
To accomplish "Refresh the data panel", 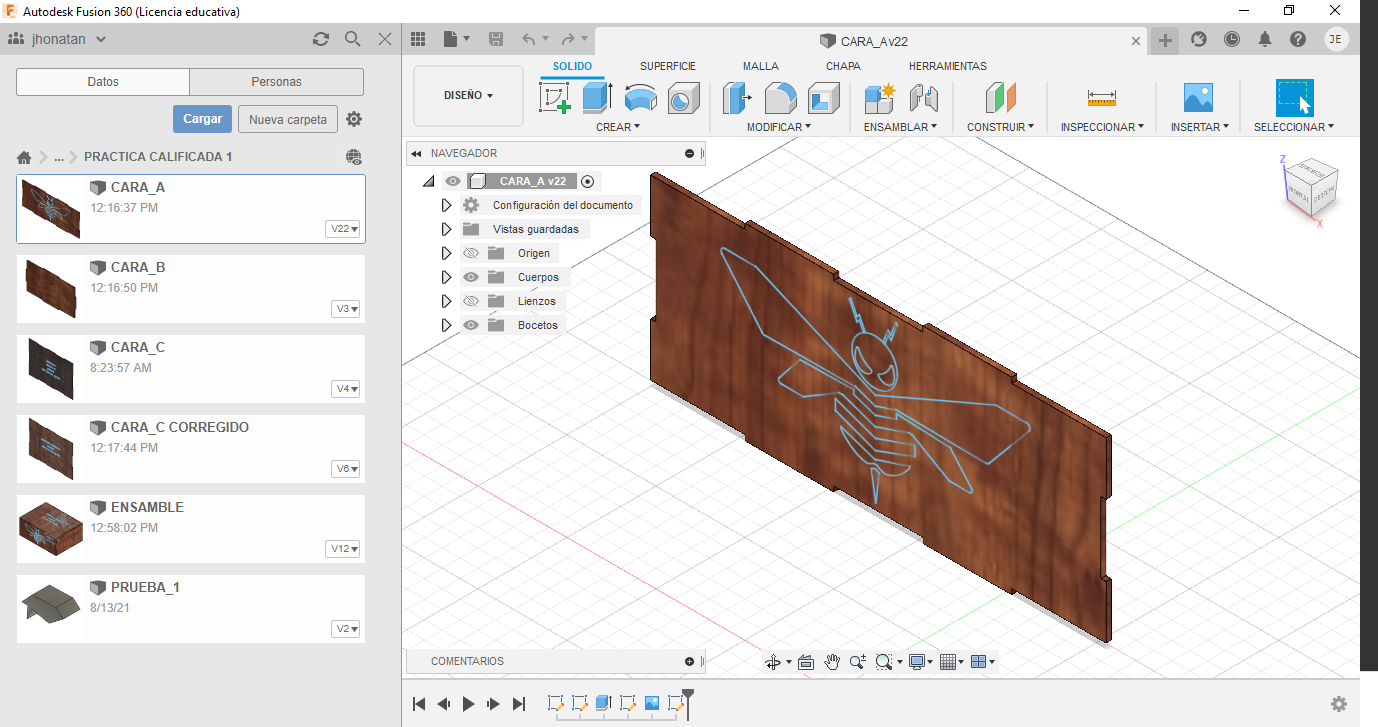I will point(320,39).
